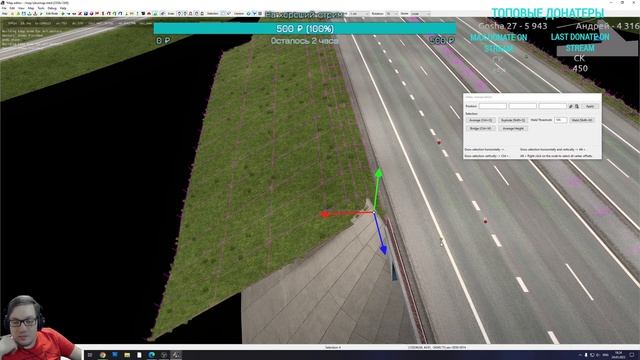Toggle the checkbox next to Selection label
Viewport: 640px width, 360px height.
pos(223,13)
